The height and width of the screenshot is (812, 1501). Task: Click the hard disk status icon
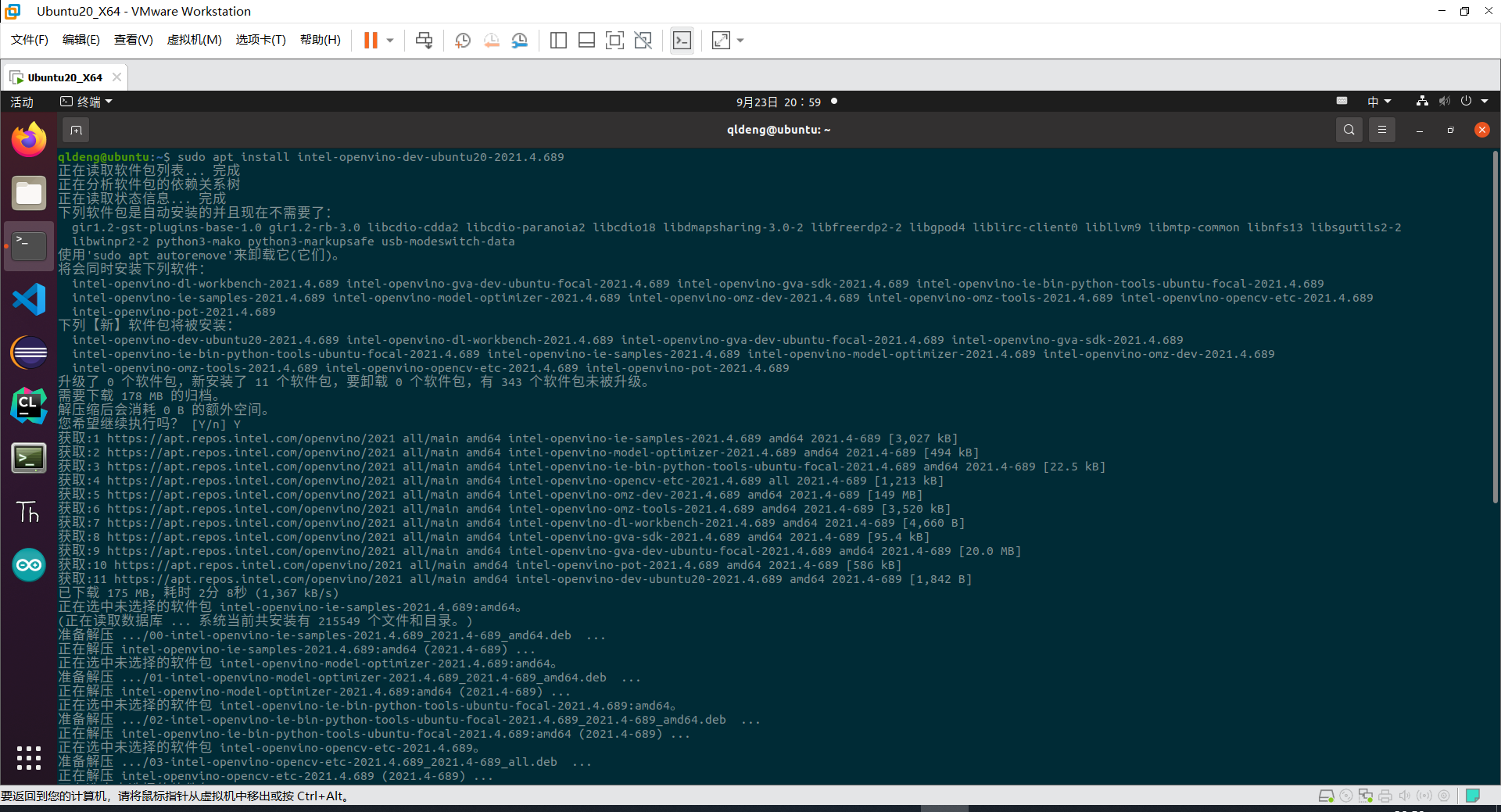click(1326, 796)
